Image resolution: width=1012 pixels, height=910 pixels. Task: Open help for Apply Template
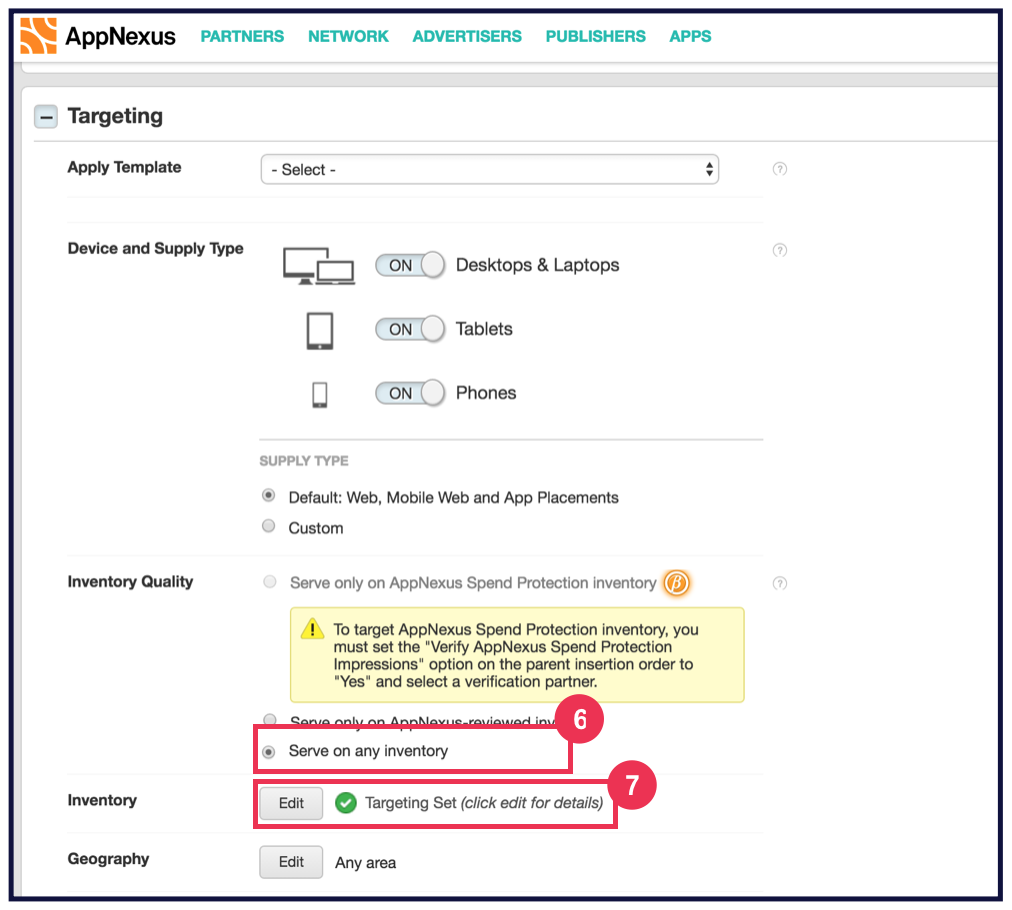pyautogui.click(x=780, y=169)
